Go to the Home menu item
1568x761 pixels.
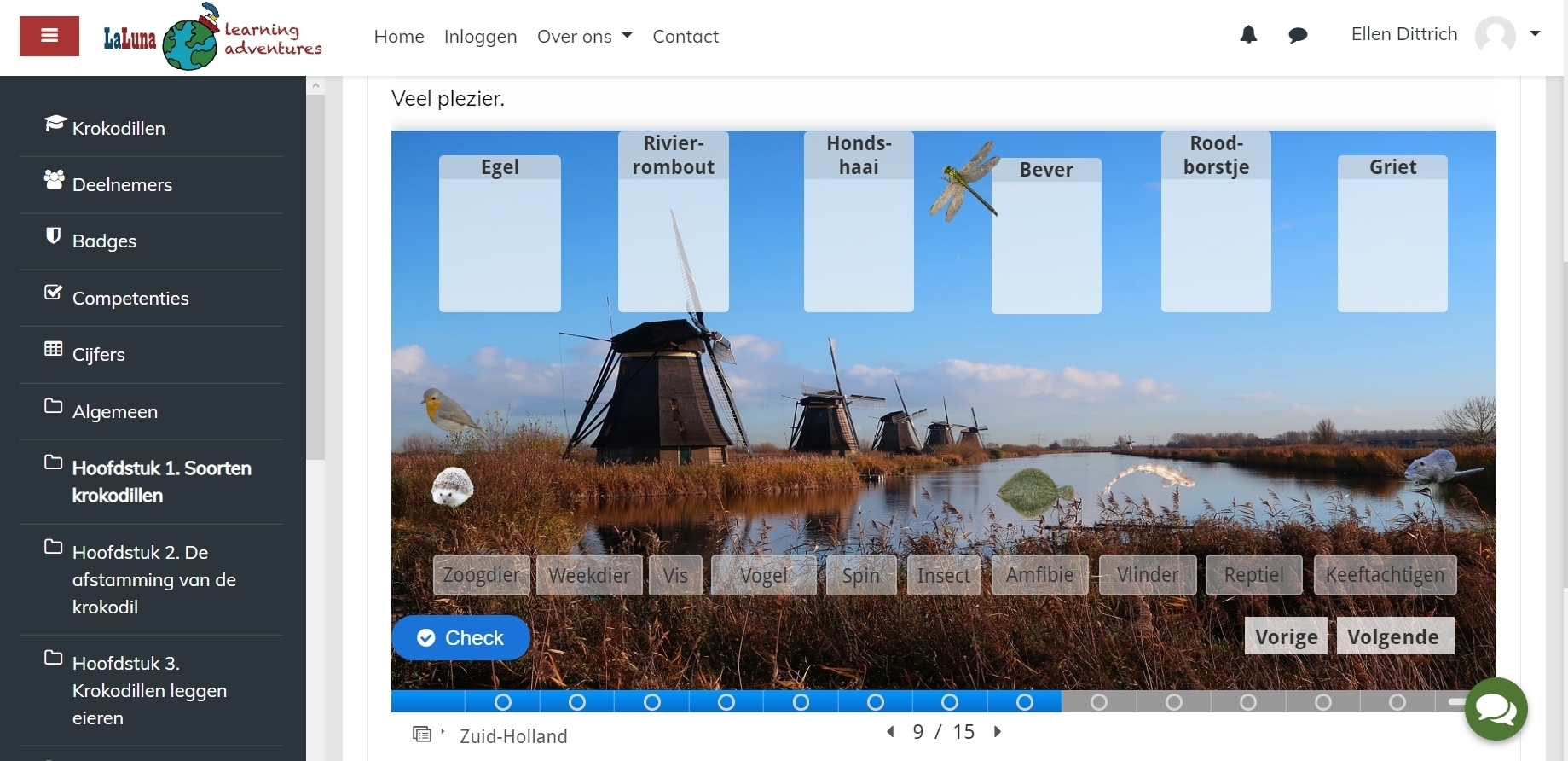(x=399, y=37)
